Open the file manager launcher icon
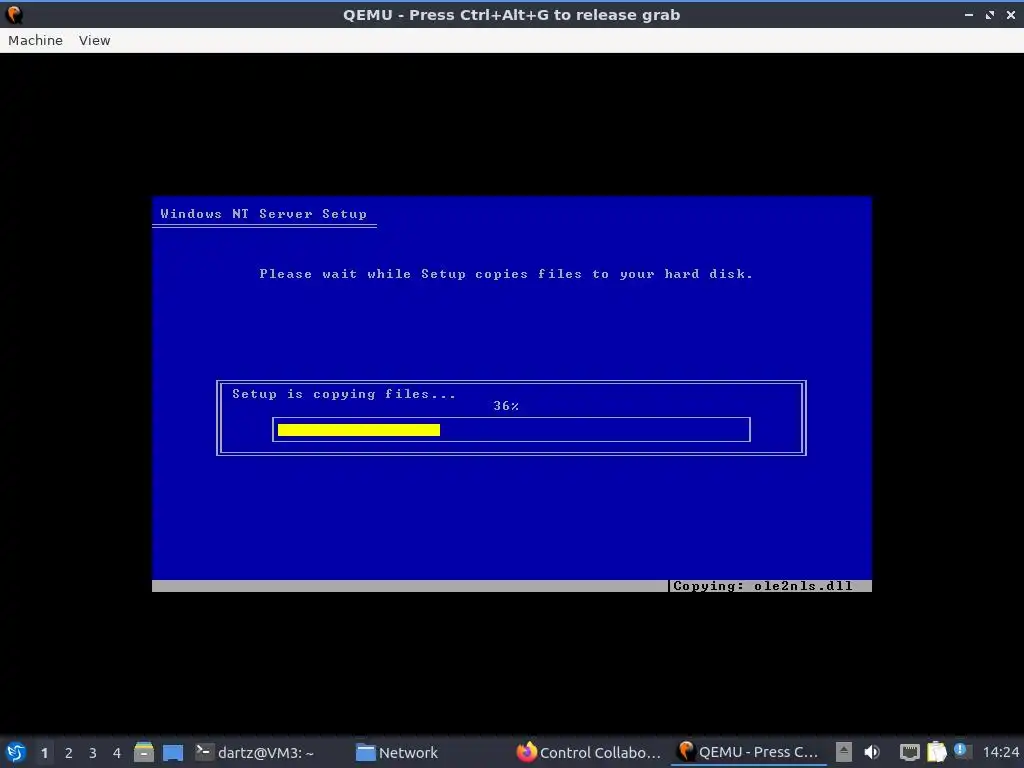 [144, 752]
